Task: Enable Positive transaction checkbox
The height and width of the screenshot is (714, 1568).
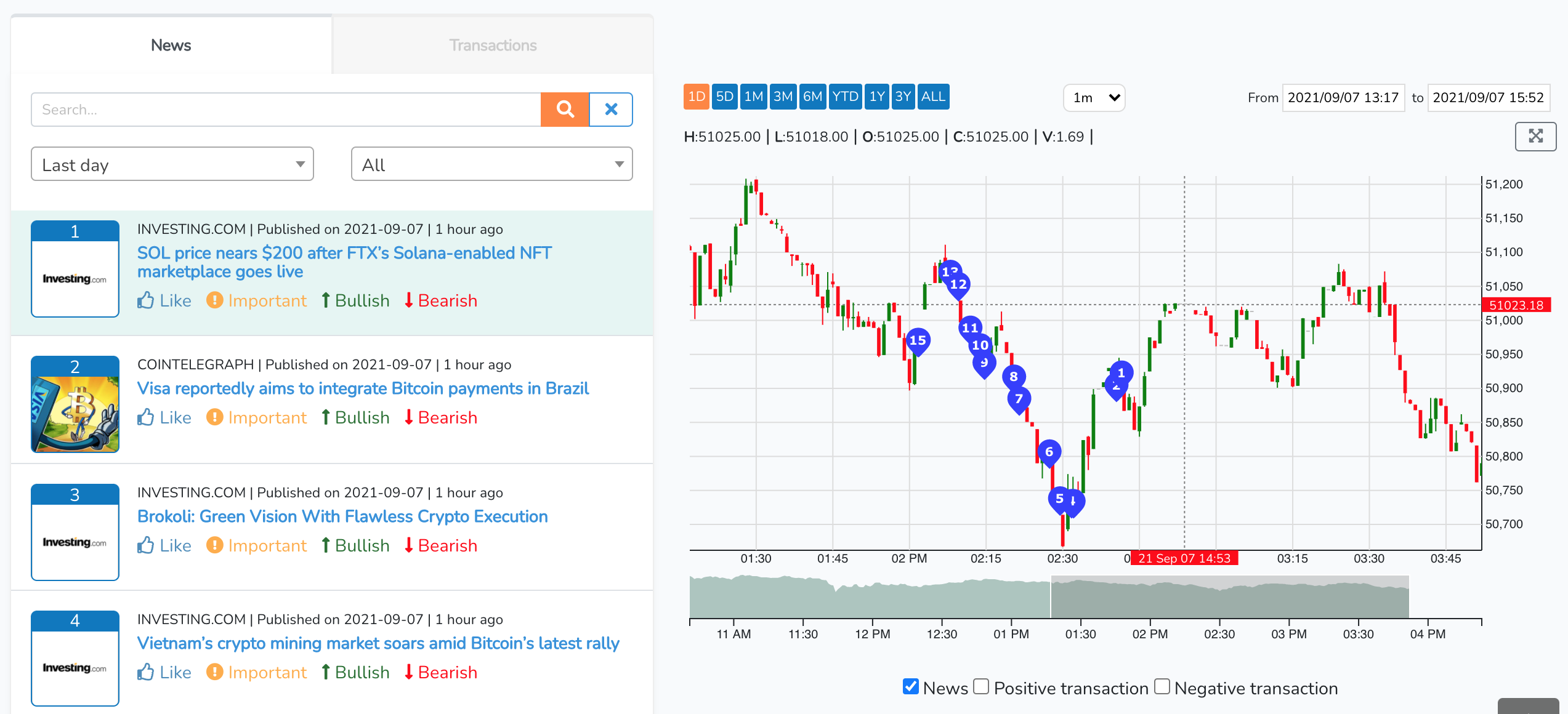Action: [x=981, y=686]
